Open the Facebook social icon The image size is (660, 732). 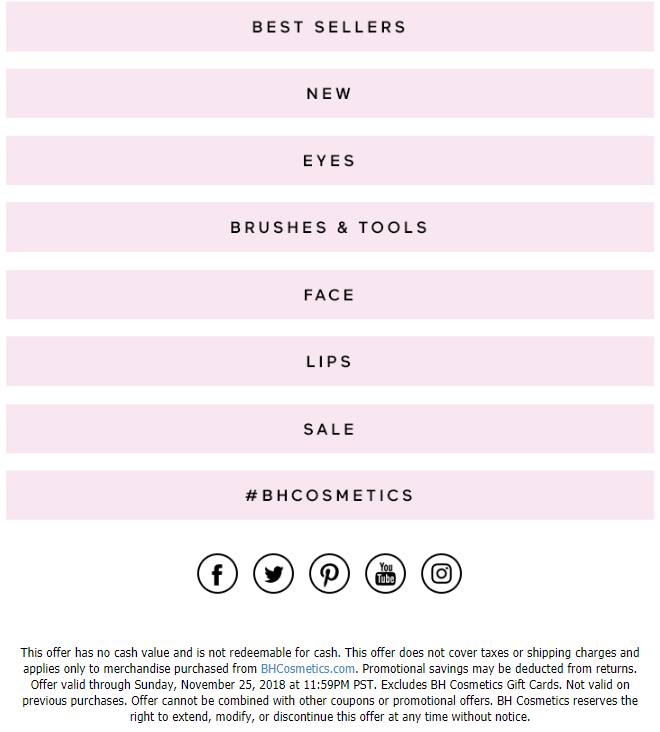(217, 573)
